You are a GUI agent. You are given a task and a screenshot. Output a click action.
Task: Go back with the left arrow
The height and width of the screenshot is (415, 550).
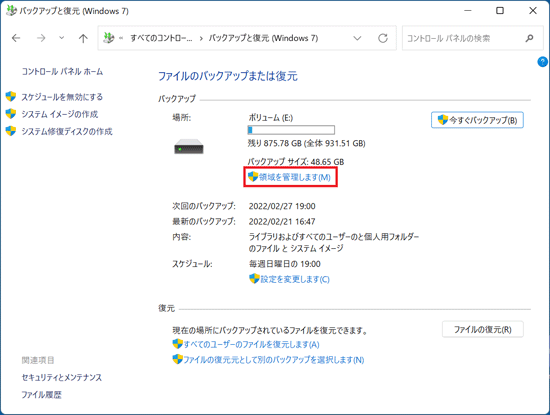pyautogui.click(x=16, y=38)
